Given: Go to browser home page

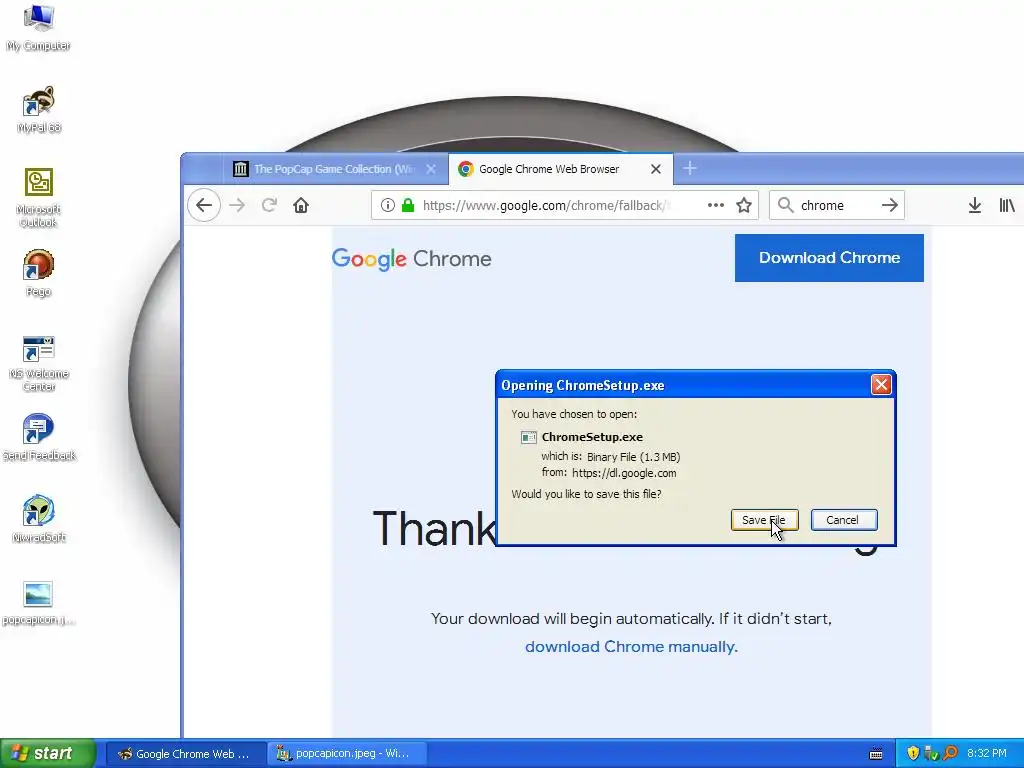Looking at the screenshot, I should [301, 205].
